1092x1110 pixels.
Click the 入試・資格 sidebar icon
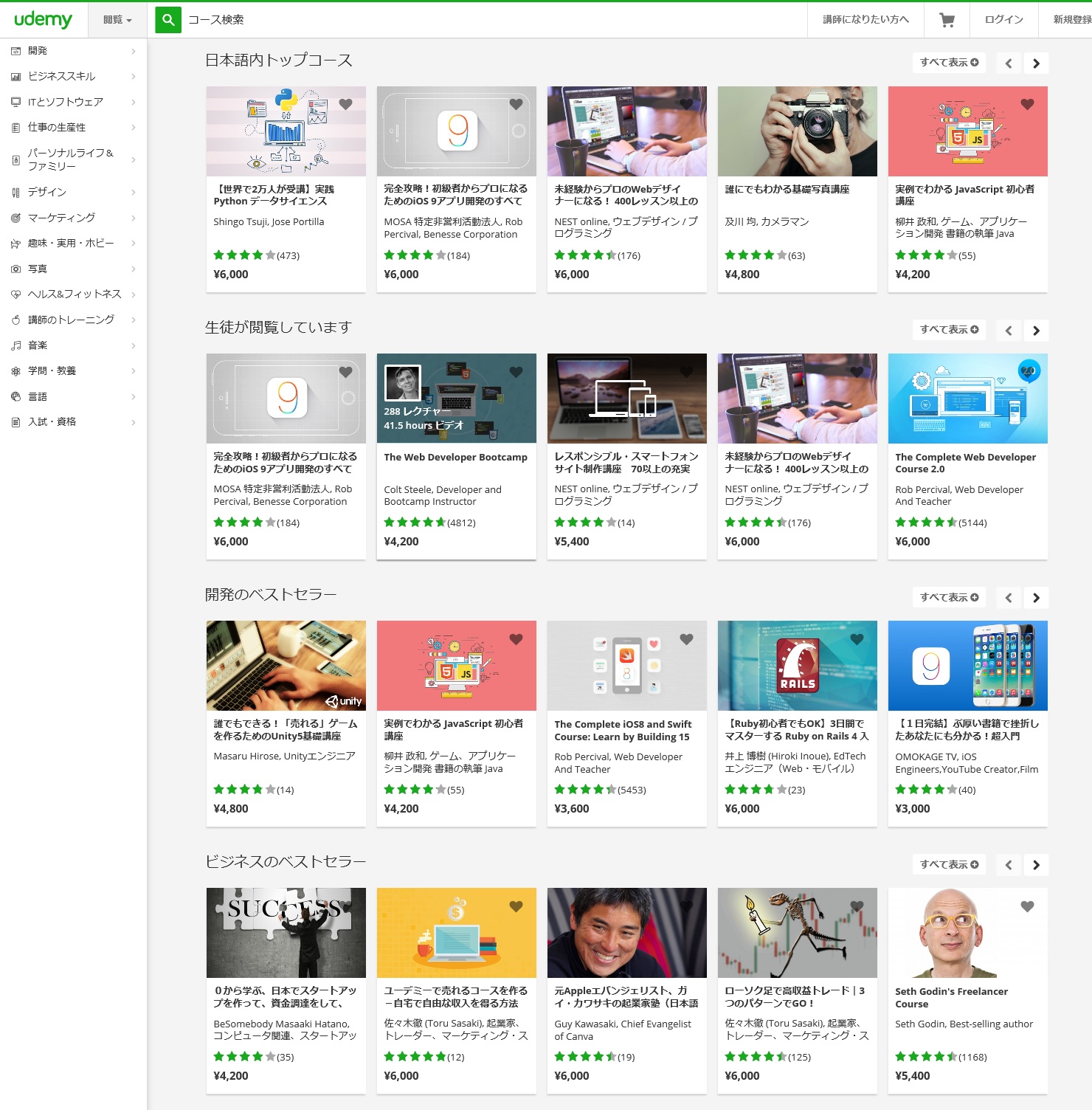point(15,422)
